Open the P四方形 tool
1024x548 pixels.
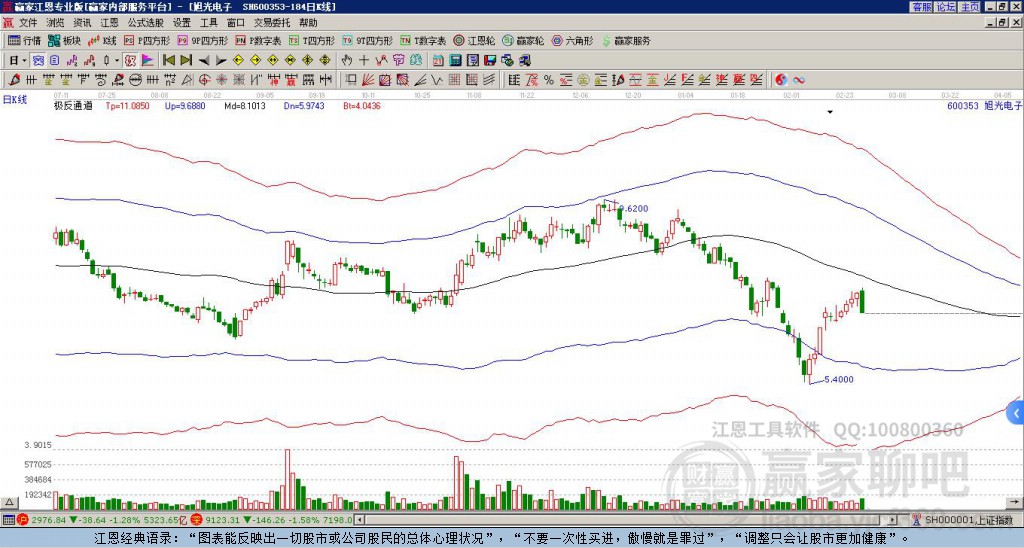[x=148, y=40]
